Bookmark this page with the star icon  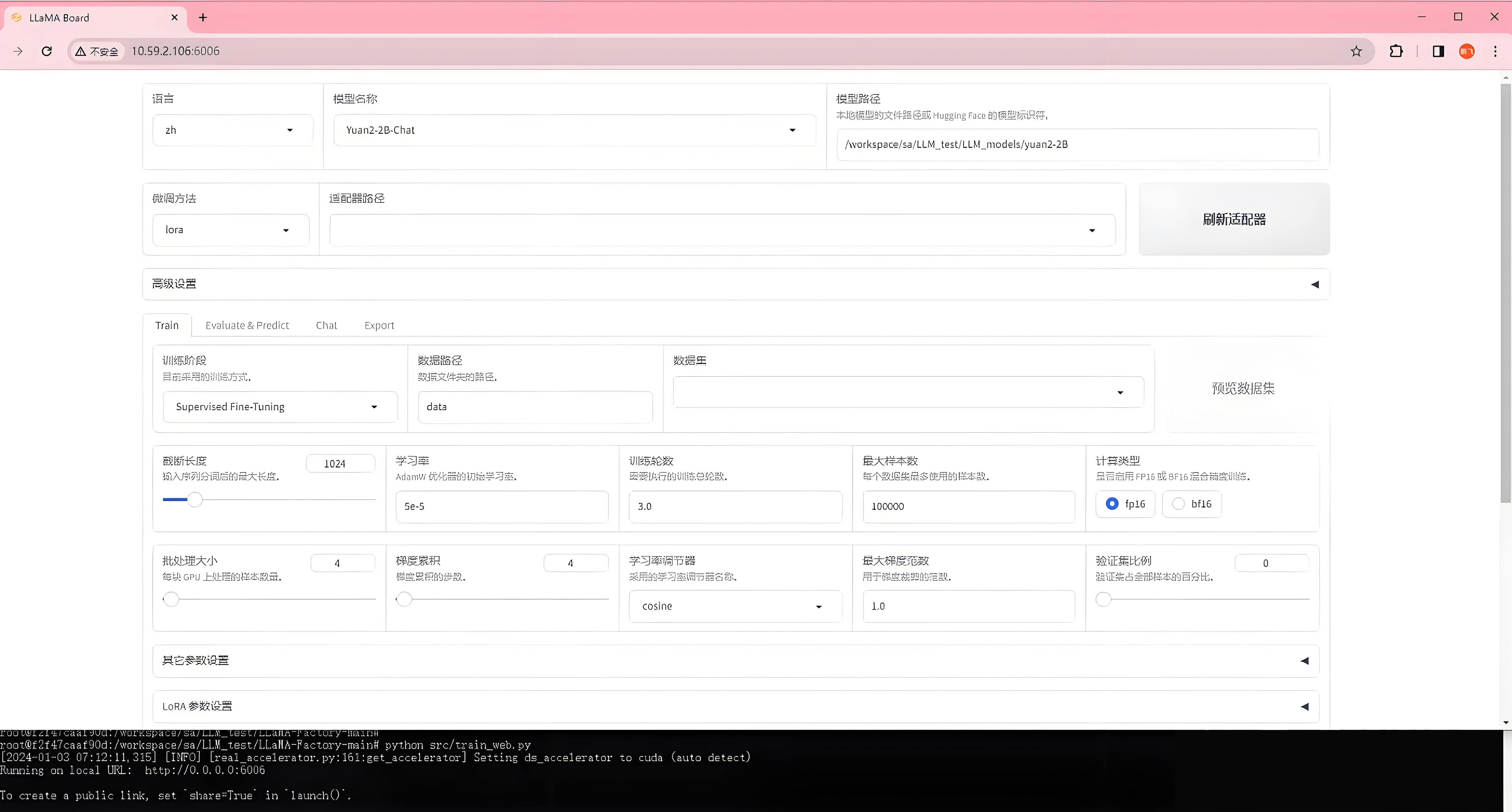[1356, 51]
